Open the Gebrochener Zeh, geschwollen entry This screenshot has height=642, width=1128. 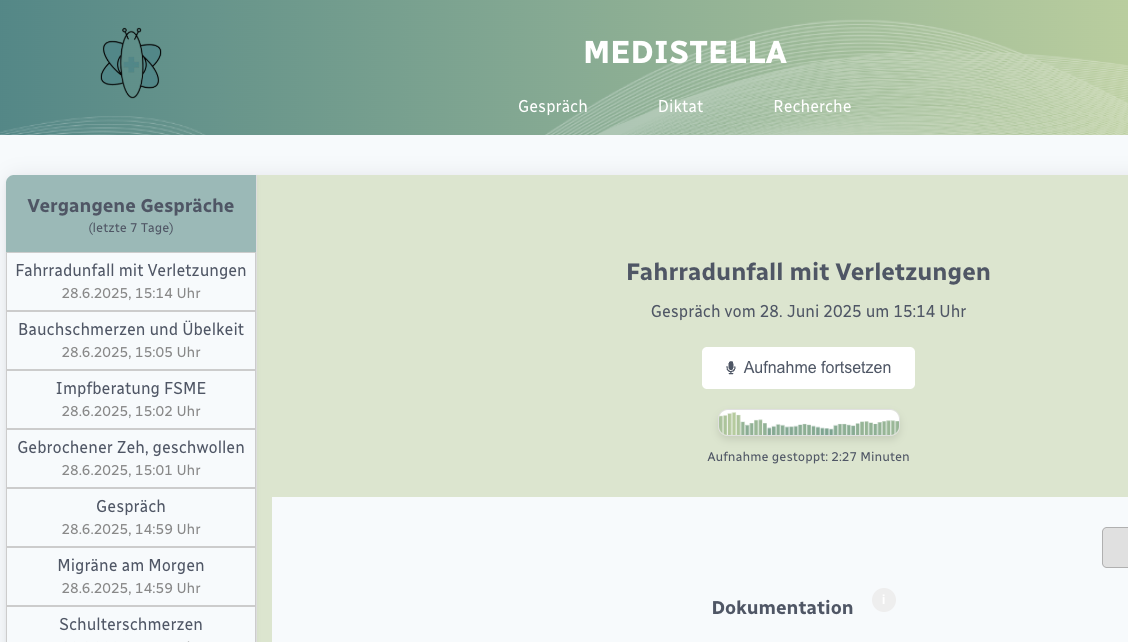[x=131, y=458]
